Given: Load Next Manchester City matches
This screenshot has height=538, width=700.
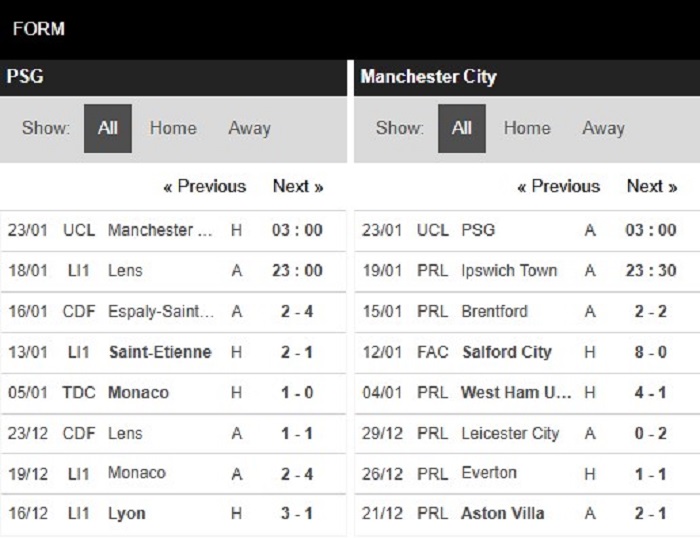Looking at the screenshot, I should pos(652,186).
